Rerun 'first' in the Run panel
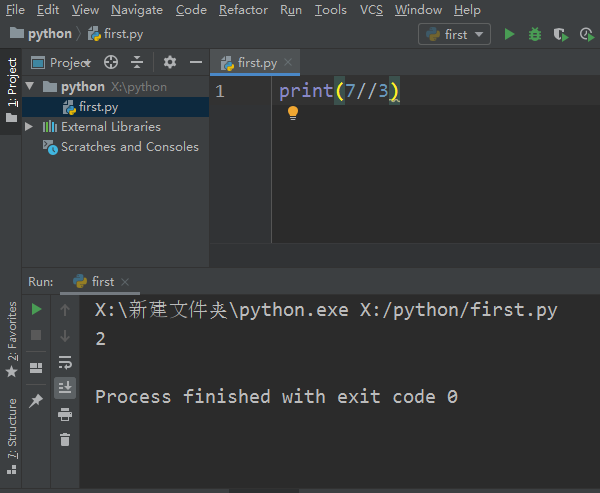The image size is (600, 493). 36,310
